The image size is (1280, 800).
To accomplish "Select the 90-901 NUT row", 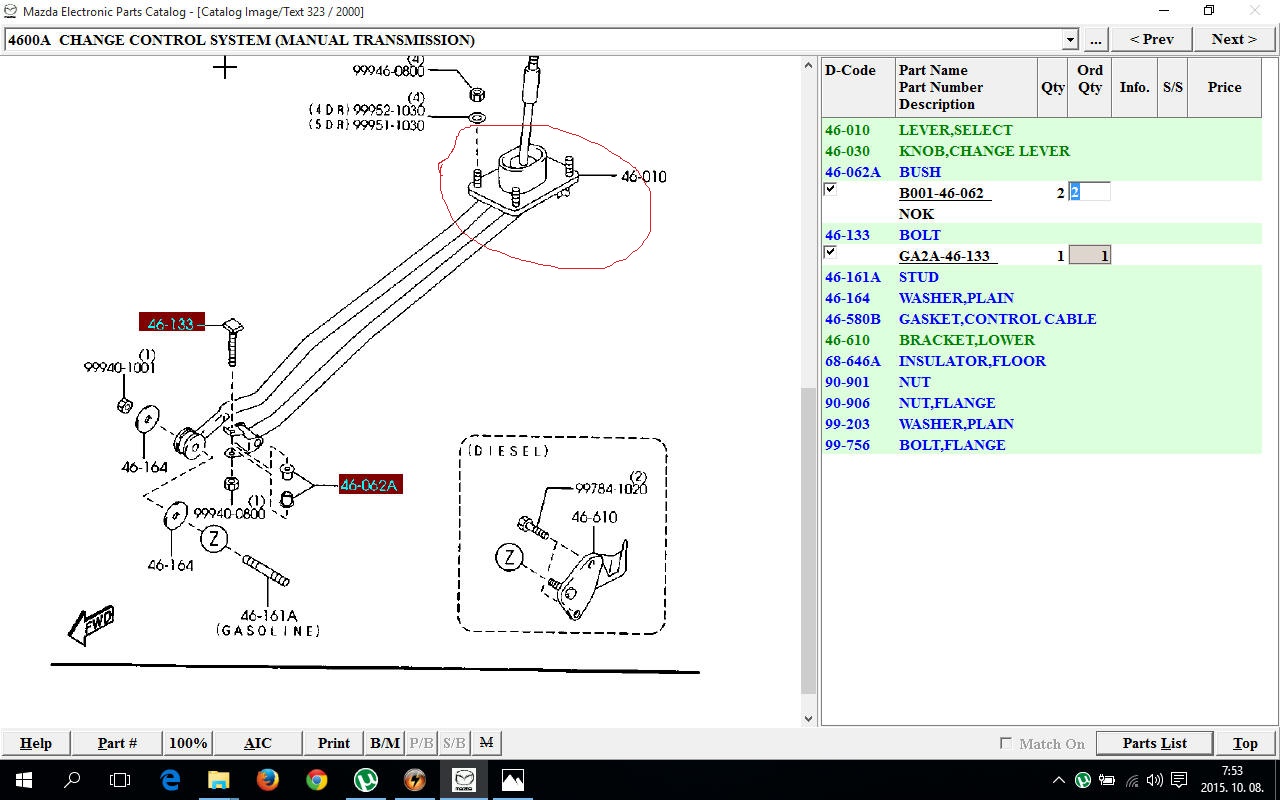I will (x=1041, y=382).
